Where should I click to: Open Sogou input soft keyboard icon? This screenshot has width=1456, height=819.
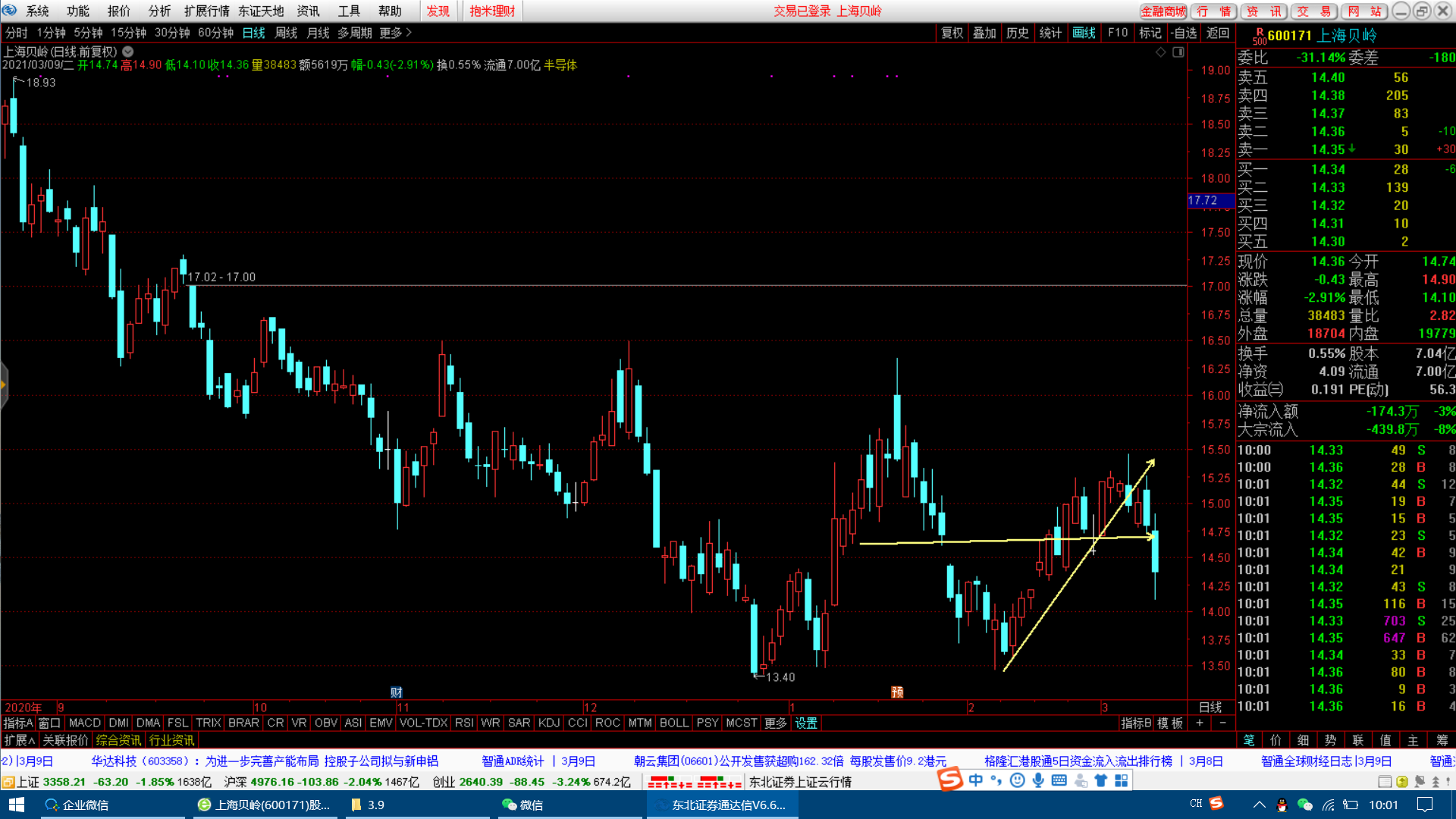(x=1059, y=780)
